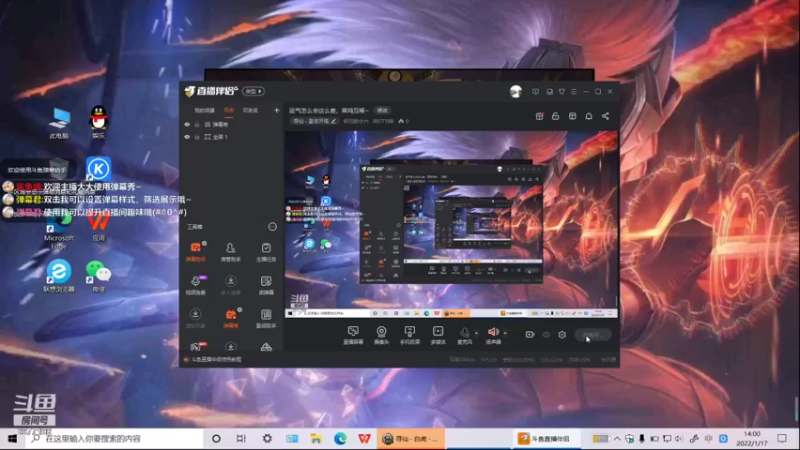The width and height of the screenshot is (800, 450).
Task: Open the 主播任务 anchor tasks tool
Action: click(x=266, y=252)
